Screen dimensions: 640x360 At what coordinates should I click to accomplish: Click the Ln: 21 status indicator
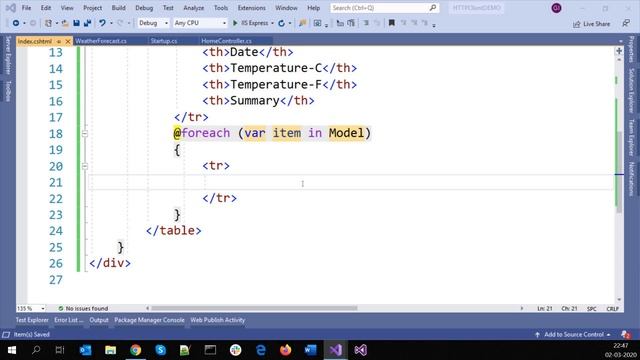pos(545,309)
